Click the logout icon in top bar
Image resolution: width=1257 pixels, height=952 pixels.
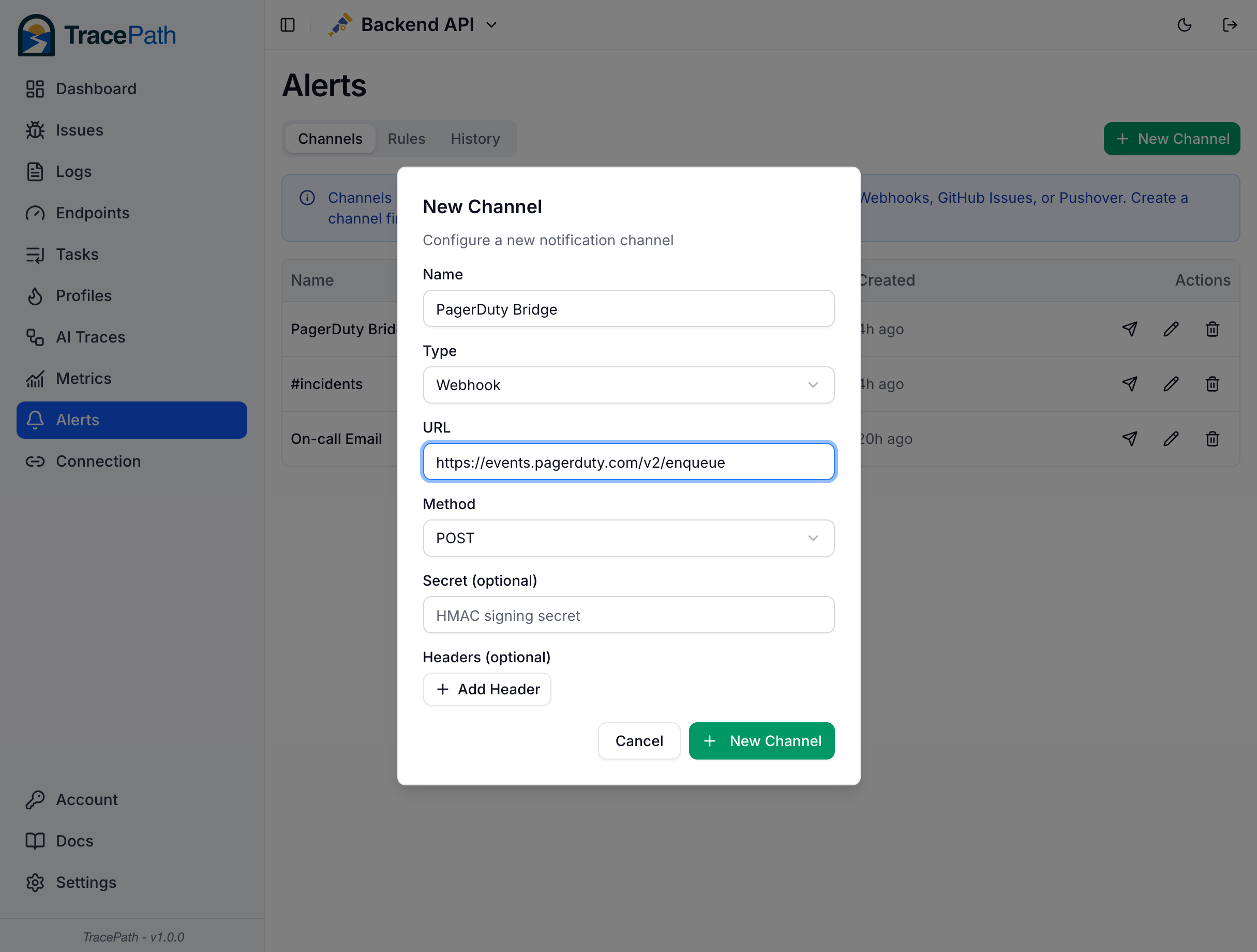(x=1230, y=25)
